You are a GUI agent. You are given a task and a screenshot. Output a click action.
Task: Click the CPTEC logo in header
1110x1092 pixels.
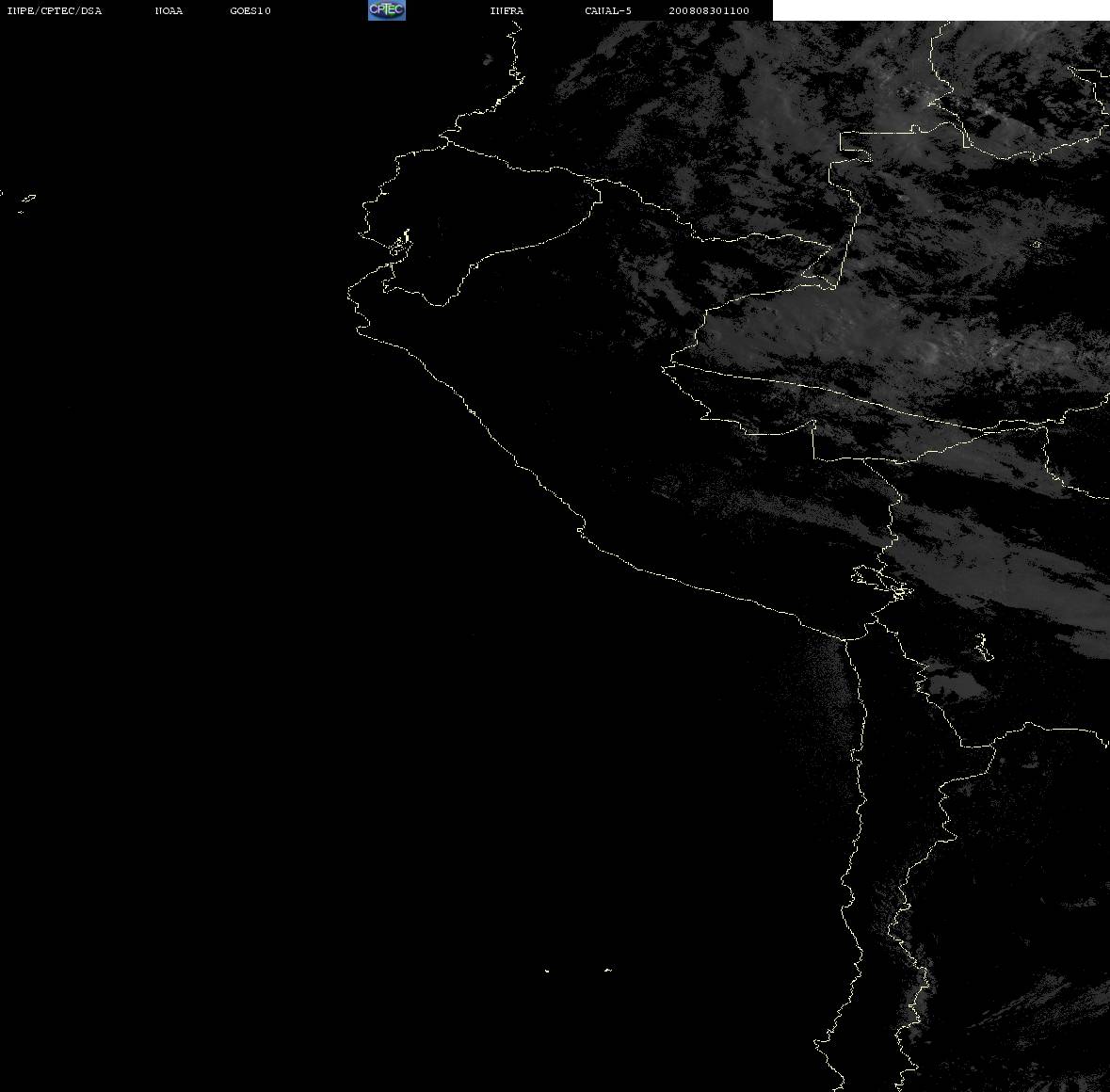point(387,10)
